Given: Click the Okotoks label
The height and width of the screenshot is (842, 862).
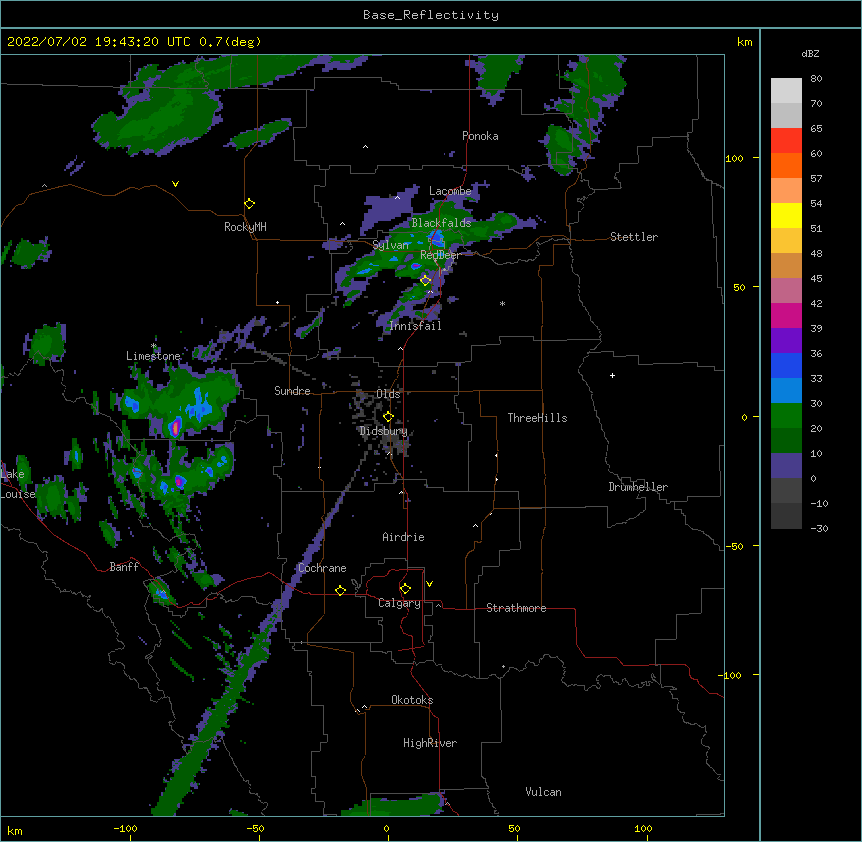Looking at the screenshot, I should pos(412,700).
